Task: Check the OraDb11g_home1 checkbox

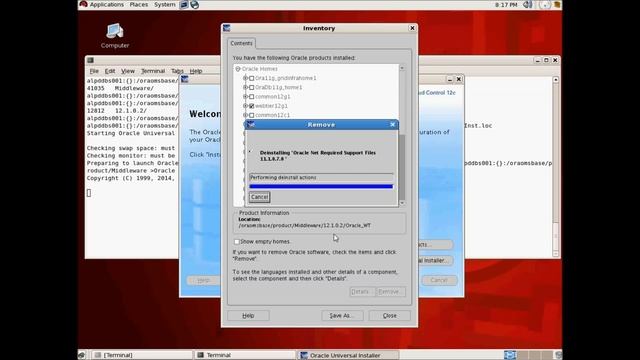Action: pos(251,87)
